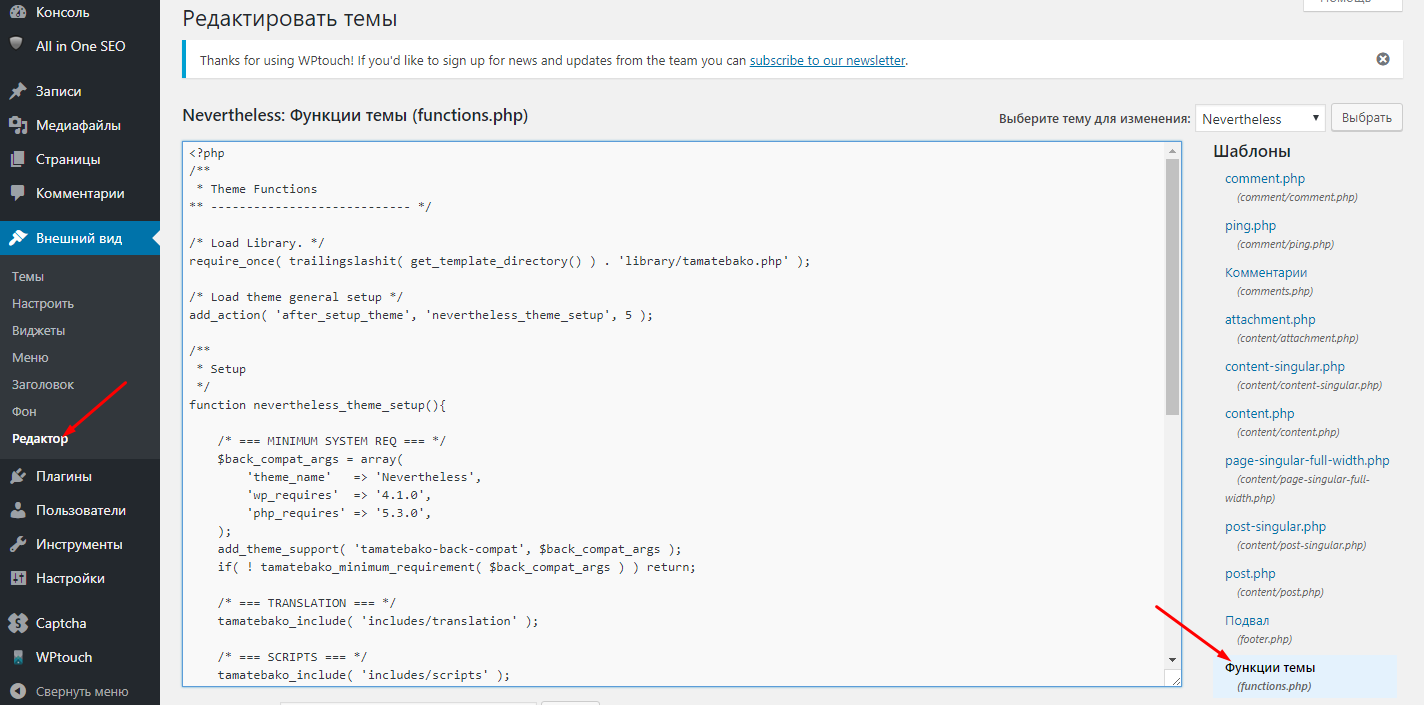Click the code editor scrollbar down arrow
The image size is (1424, 705).
1172,660
